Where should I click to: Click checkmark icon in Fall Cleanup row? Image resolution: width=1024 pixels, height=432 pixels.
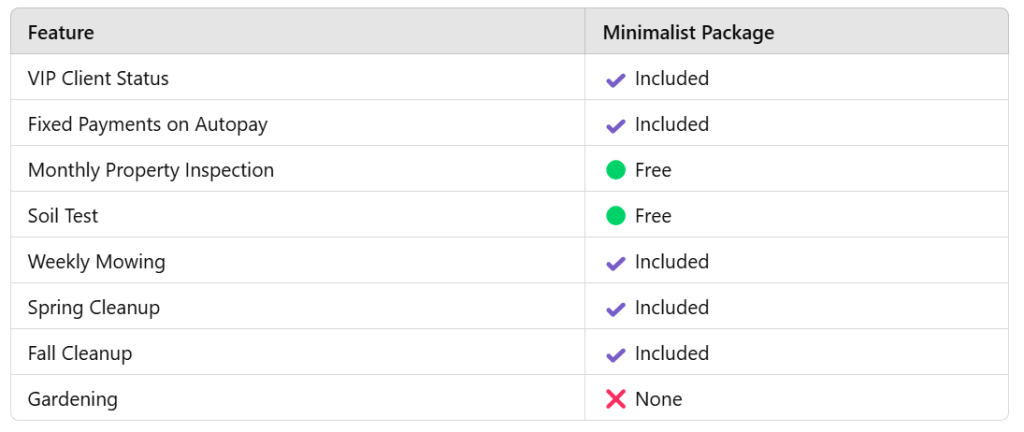[616, 354]
